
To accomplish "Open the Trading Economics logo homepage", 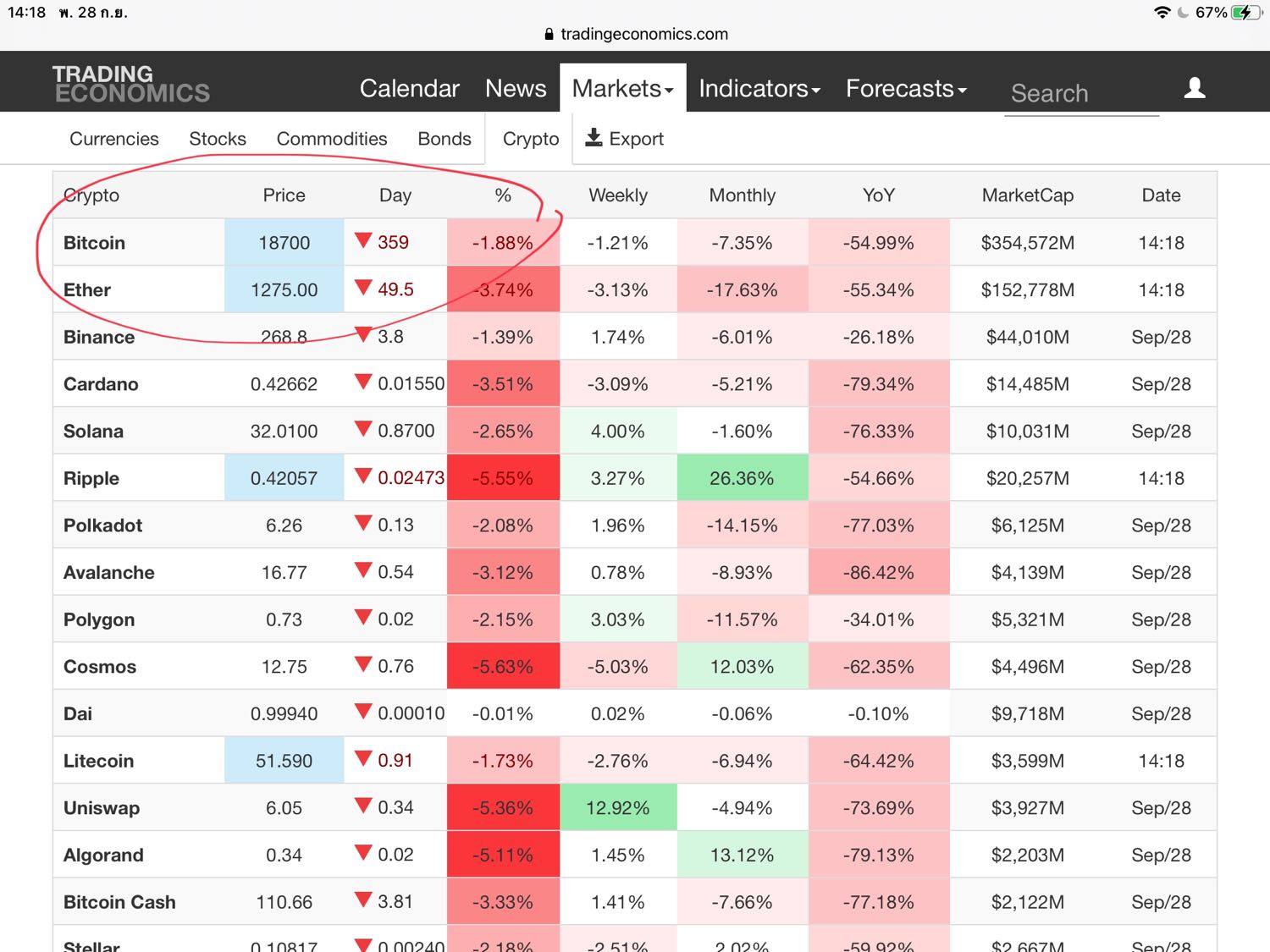I will tap(130, 85).
